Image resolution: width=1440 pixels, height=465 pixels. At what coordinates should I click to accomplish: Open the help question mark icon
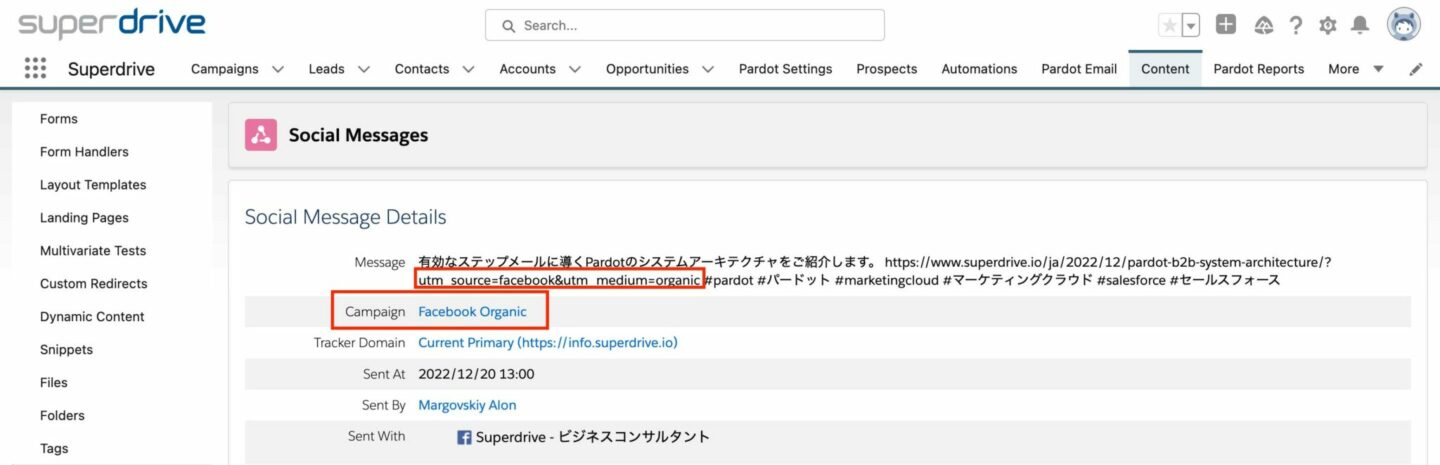click(x=1296, y=26)
